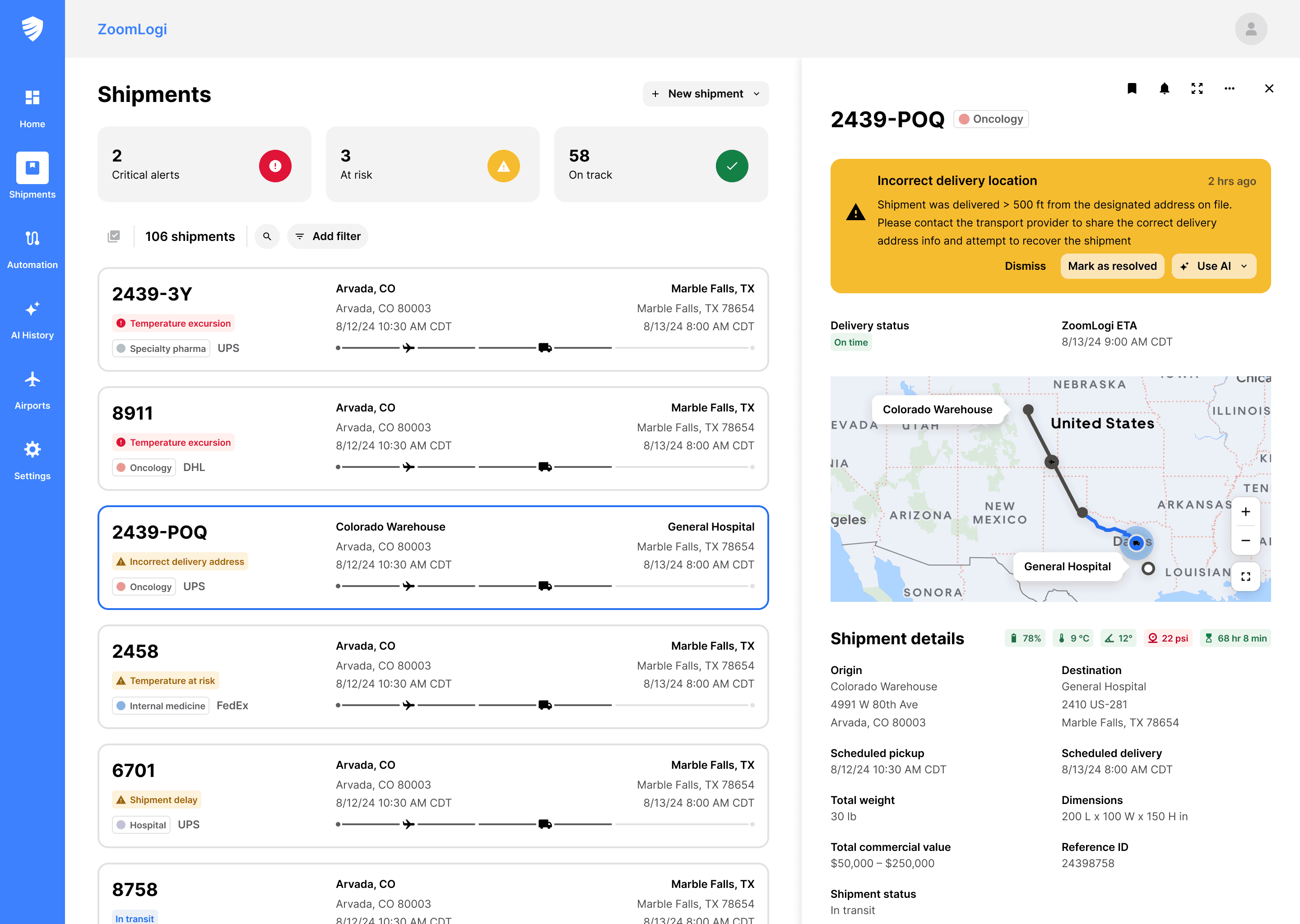Click Mark as resolved button
The height and width of the screenshot is (924, 1300).
coord(1112,266)
